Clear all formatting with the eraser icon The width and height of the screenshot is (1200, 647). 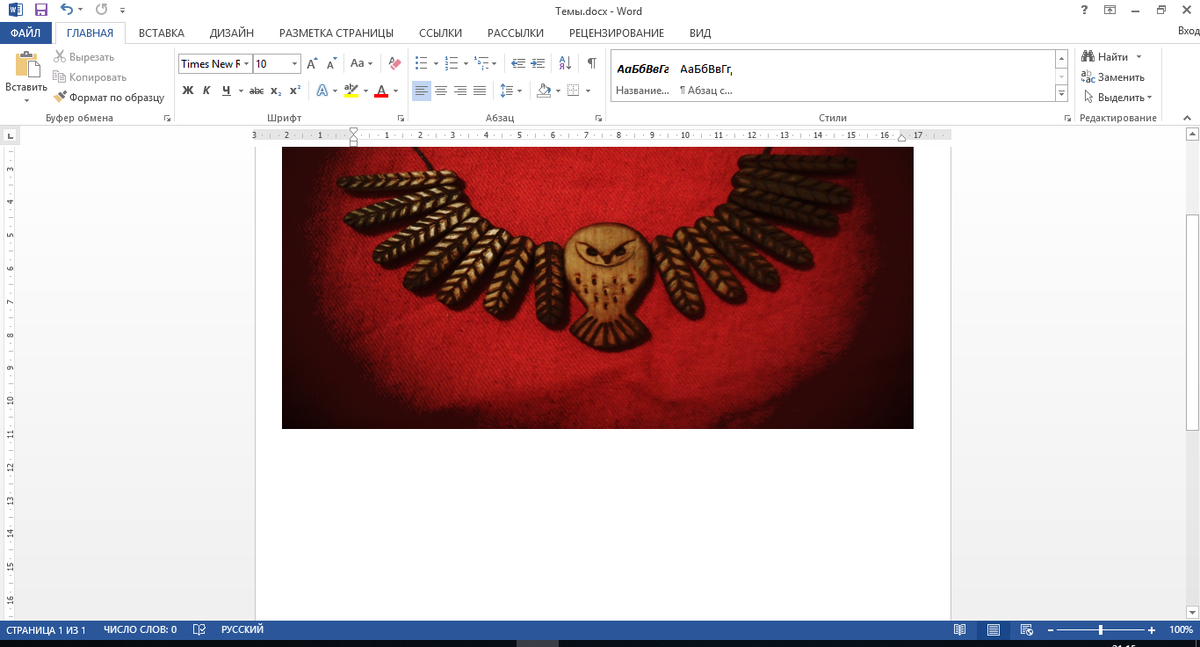point(393,63)
